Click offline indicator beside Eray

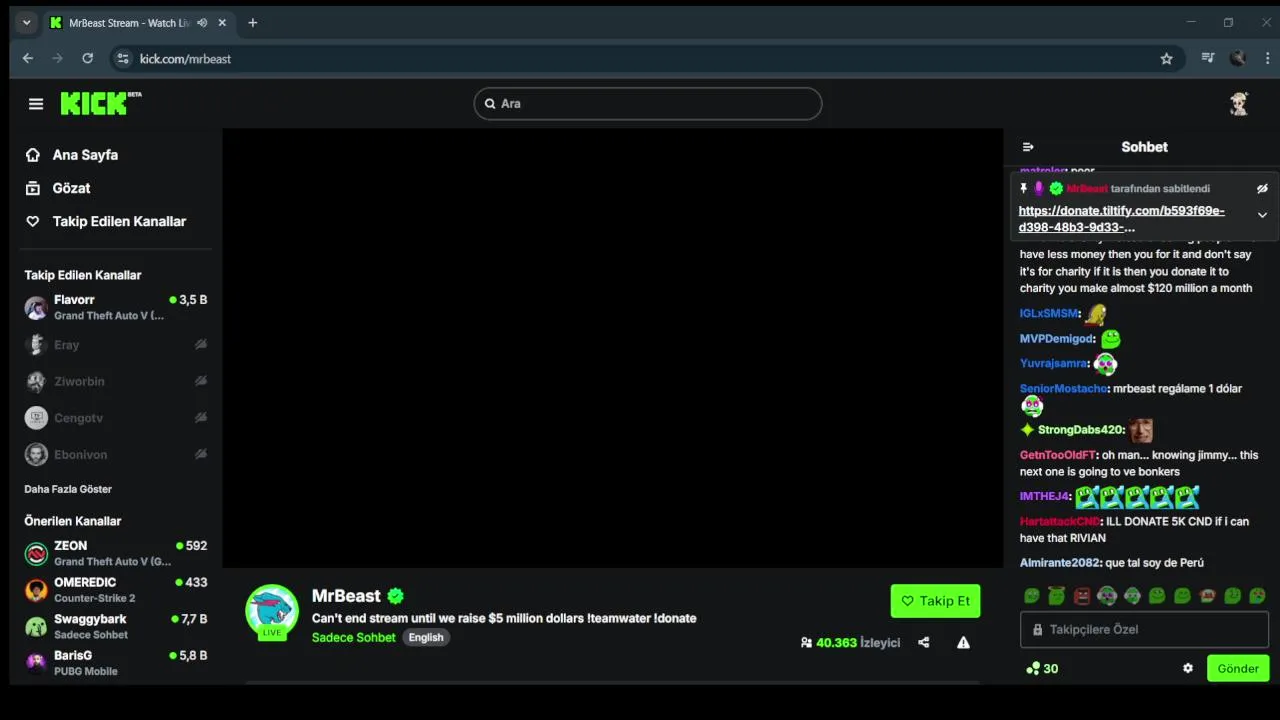(x=201, y=344)
